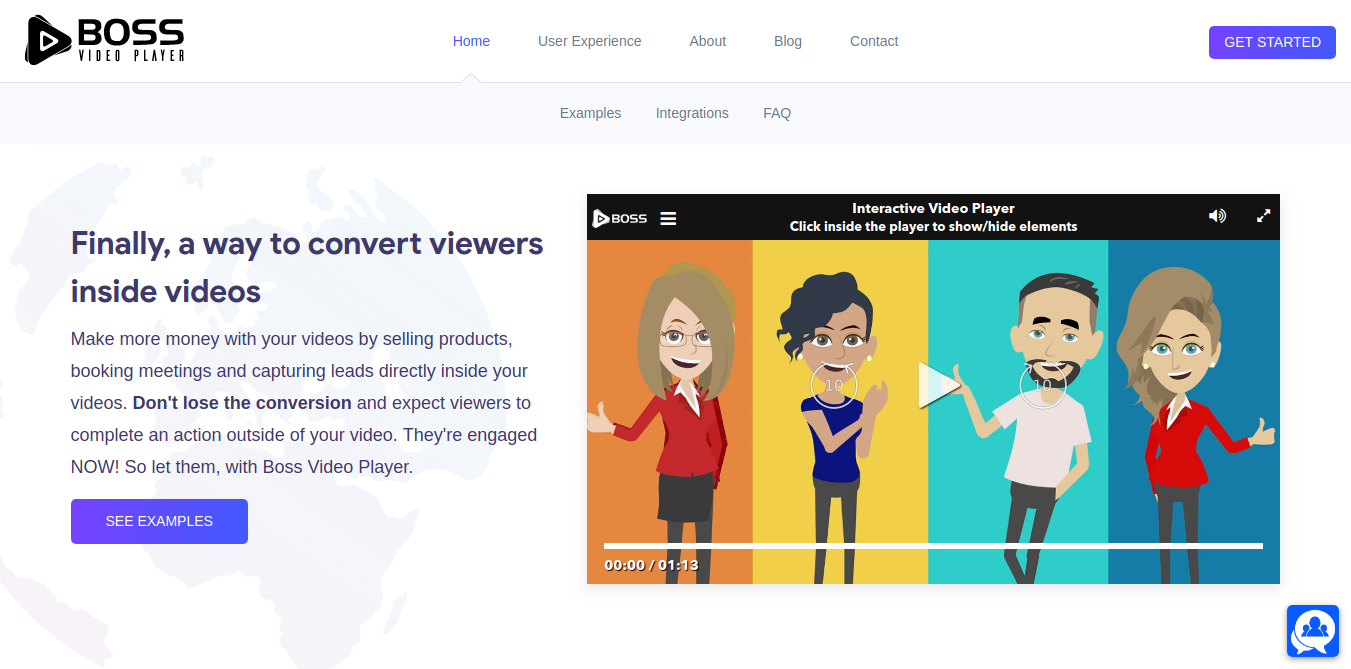View the FAQ submenu link
Image resolution: width=1351 pixels, height=669 pixels.
776,113
